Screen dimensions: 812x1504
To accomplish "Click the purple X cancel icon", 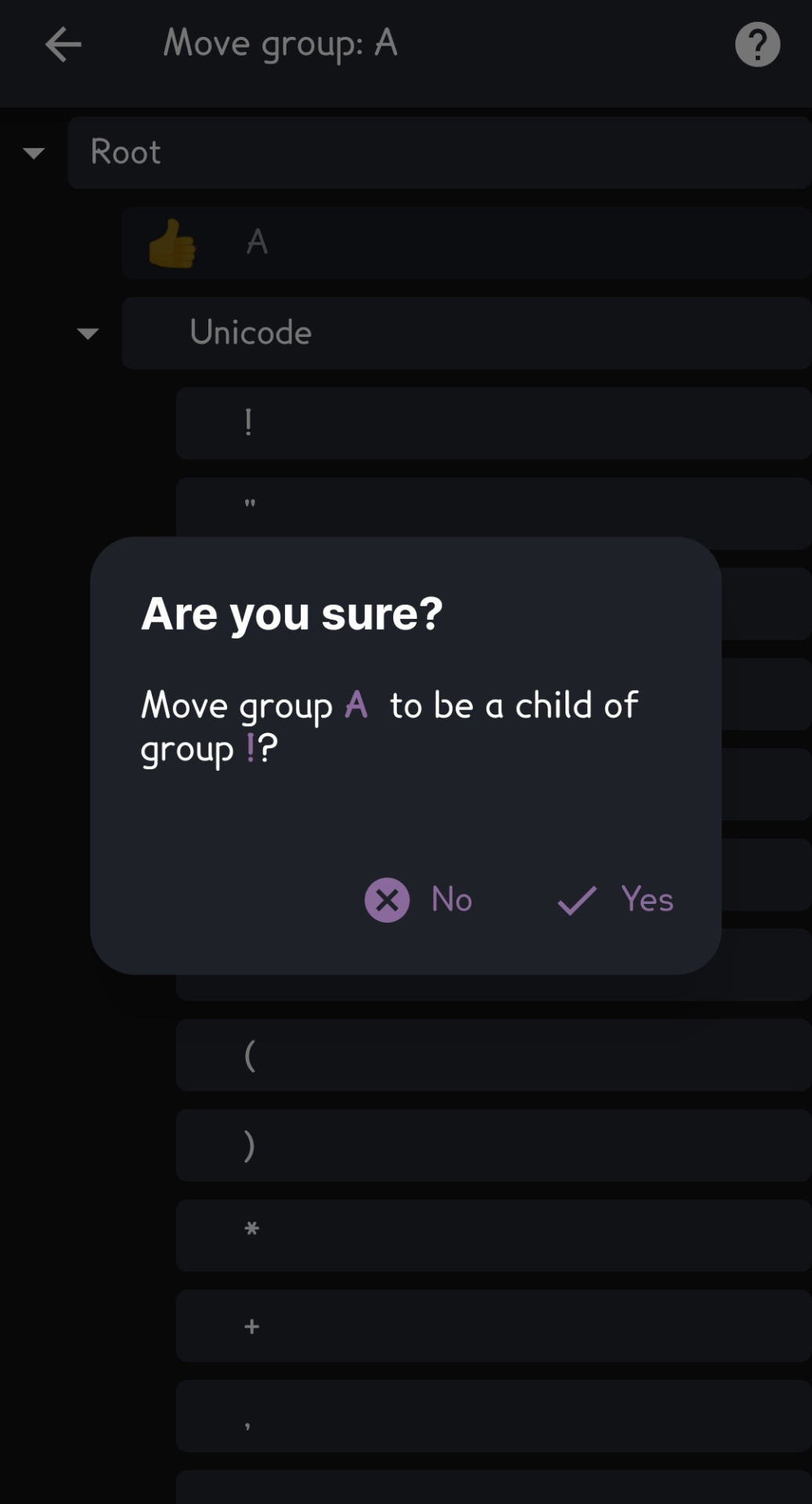I will 387,899.
